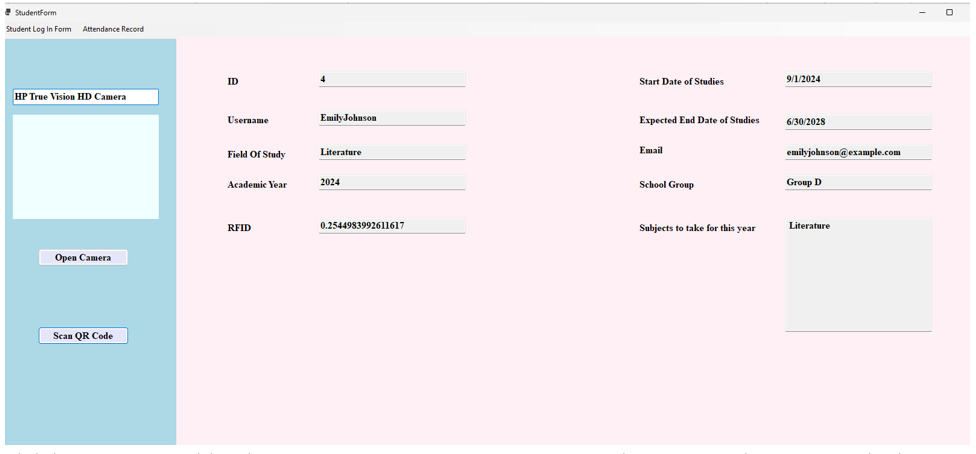Minimize the StudentForm window

(x=922, y=13)
